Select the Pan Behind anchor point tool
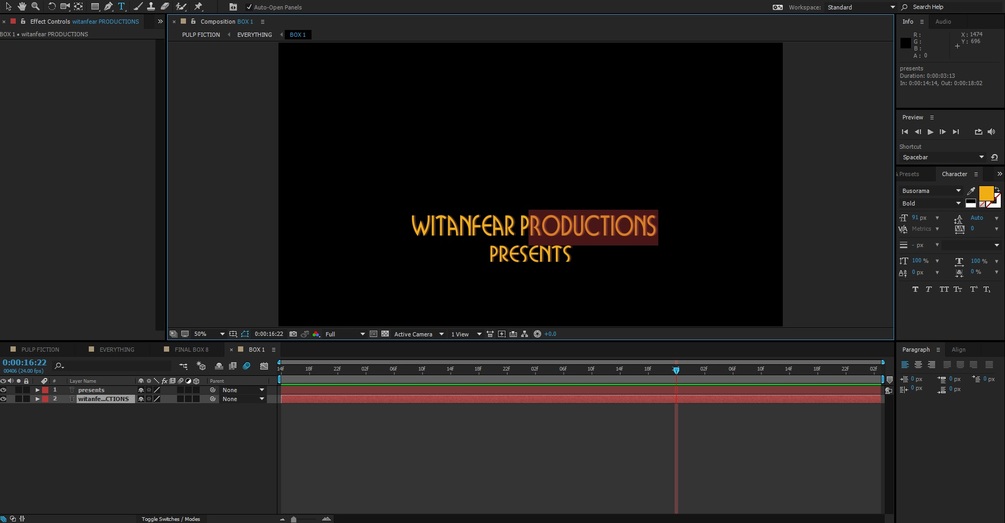1005x523 pixels. 78,6
